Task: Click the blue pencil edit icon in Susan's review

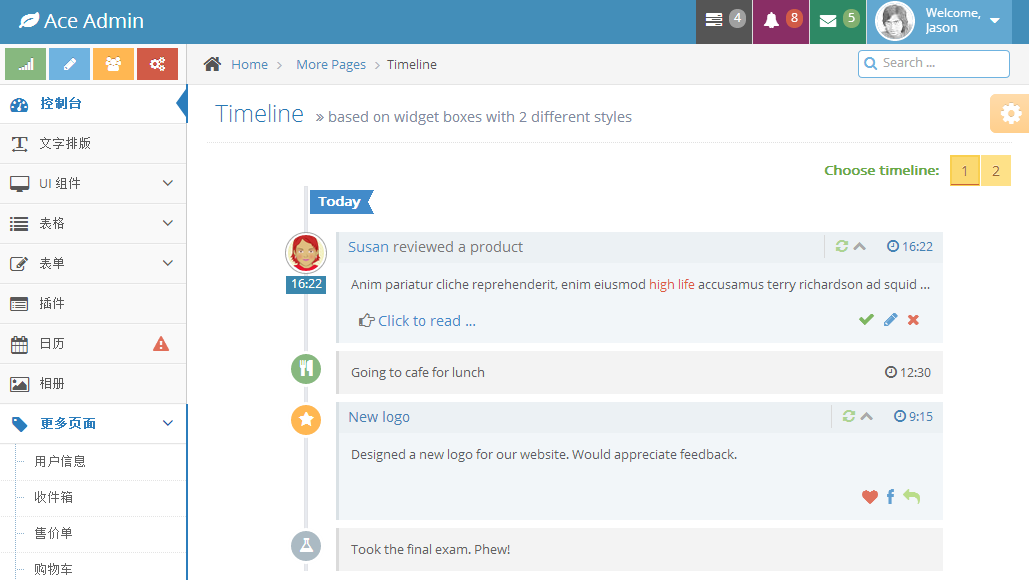Action: [x=890, y=320]
